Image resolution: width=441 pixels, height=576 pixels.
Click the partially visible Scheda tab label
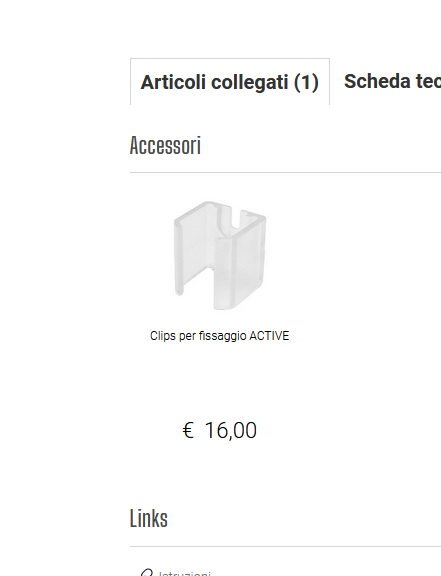point(392,82)
